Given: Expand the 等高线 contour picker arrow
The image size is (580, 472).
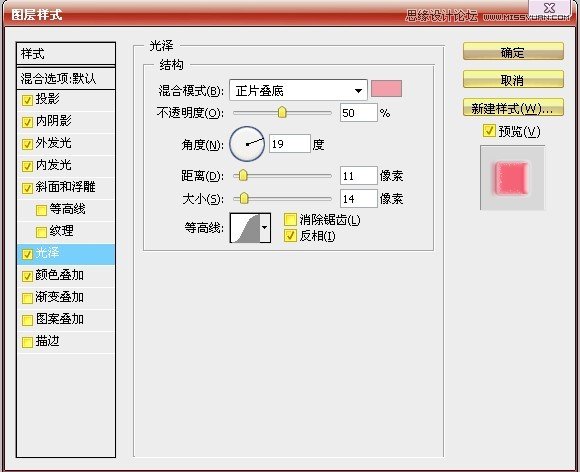Looking at the screenshot, I should pyautogui.click(x=265, y=227).
